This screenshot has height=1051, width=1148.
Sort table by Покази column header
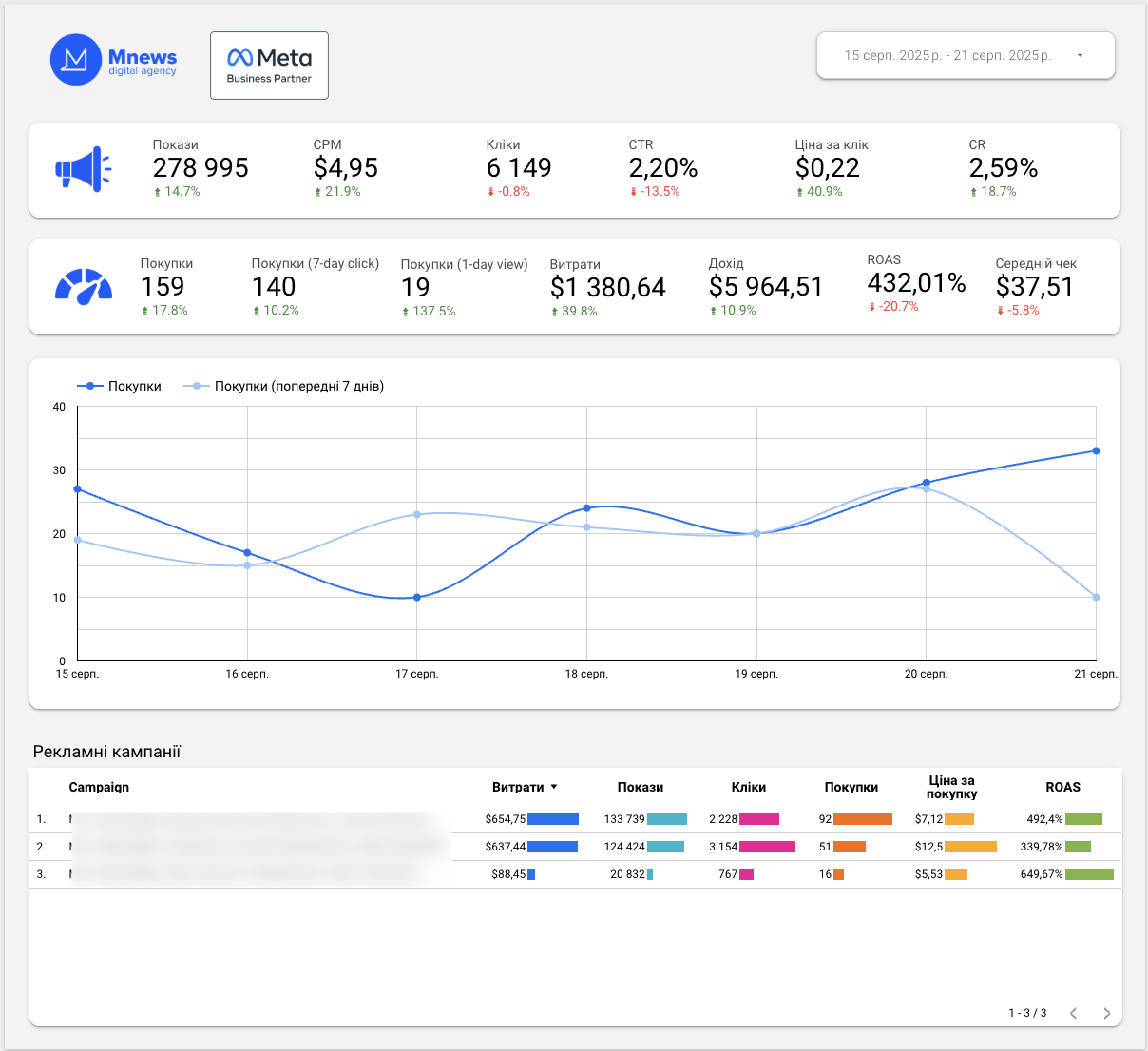coord(641,787)
